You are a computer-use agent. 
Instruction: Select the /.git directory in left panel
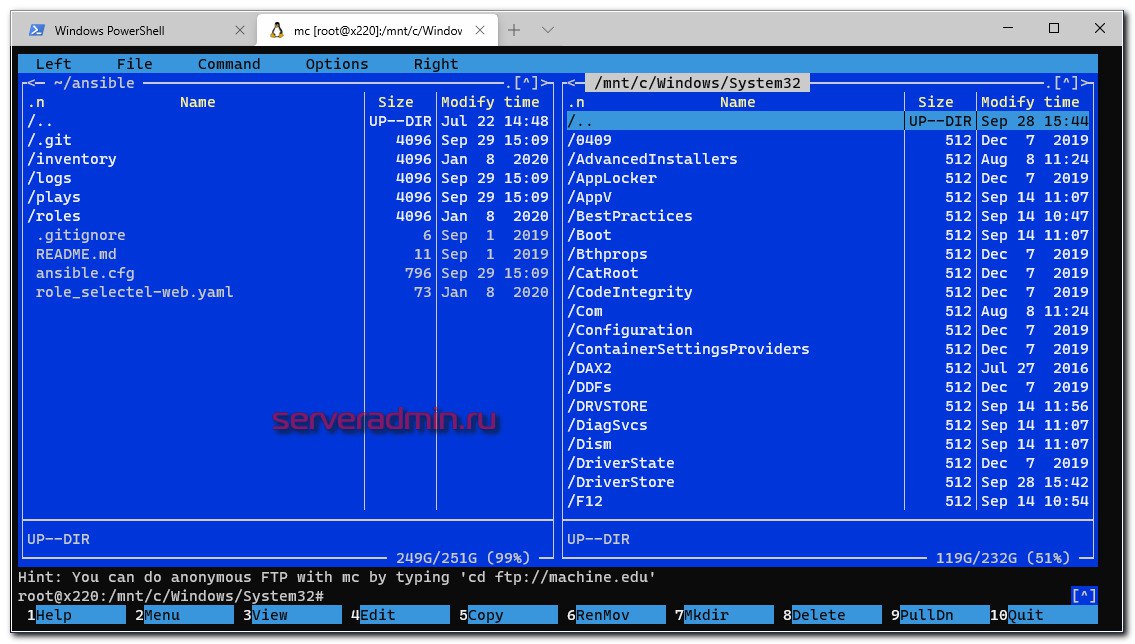click(288, 140)
